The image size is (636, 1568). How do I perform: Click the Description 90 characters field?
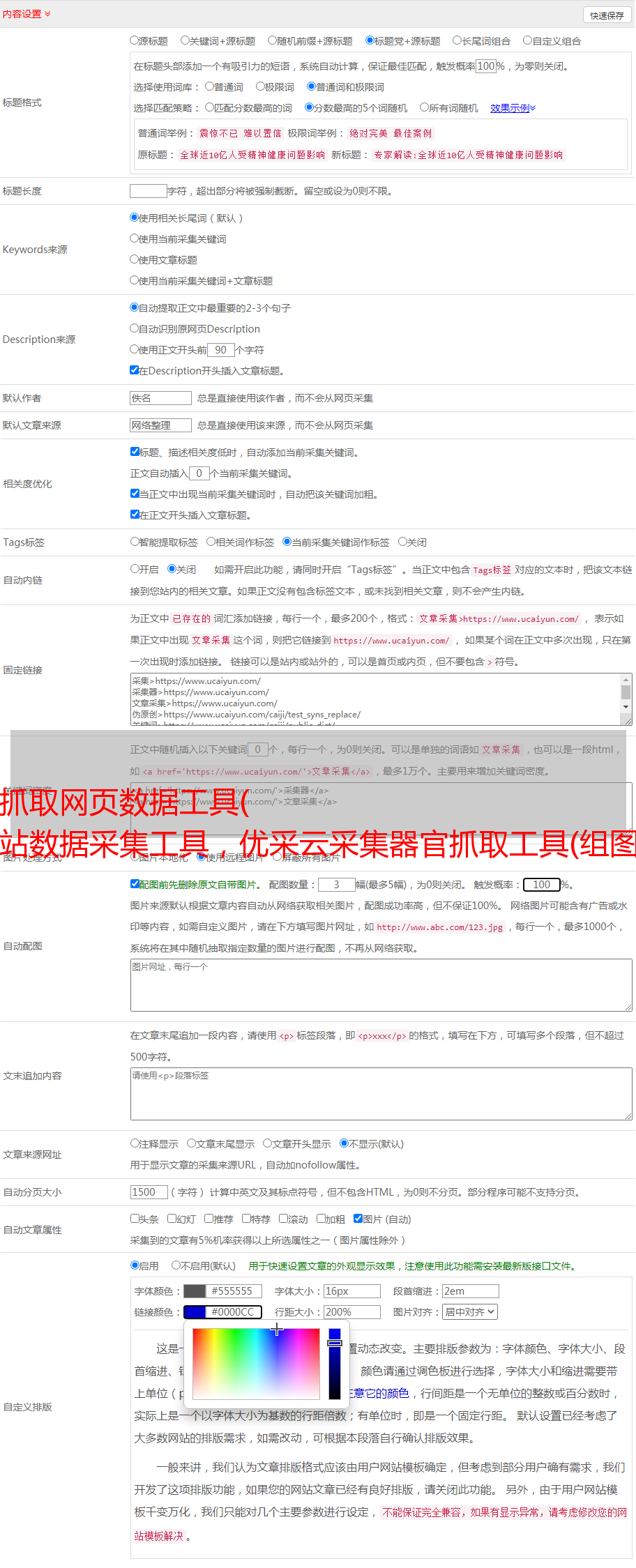click(x=220, y=350)
